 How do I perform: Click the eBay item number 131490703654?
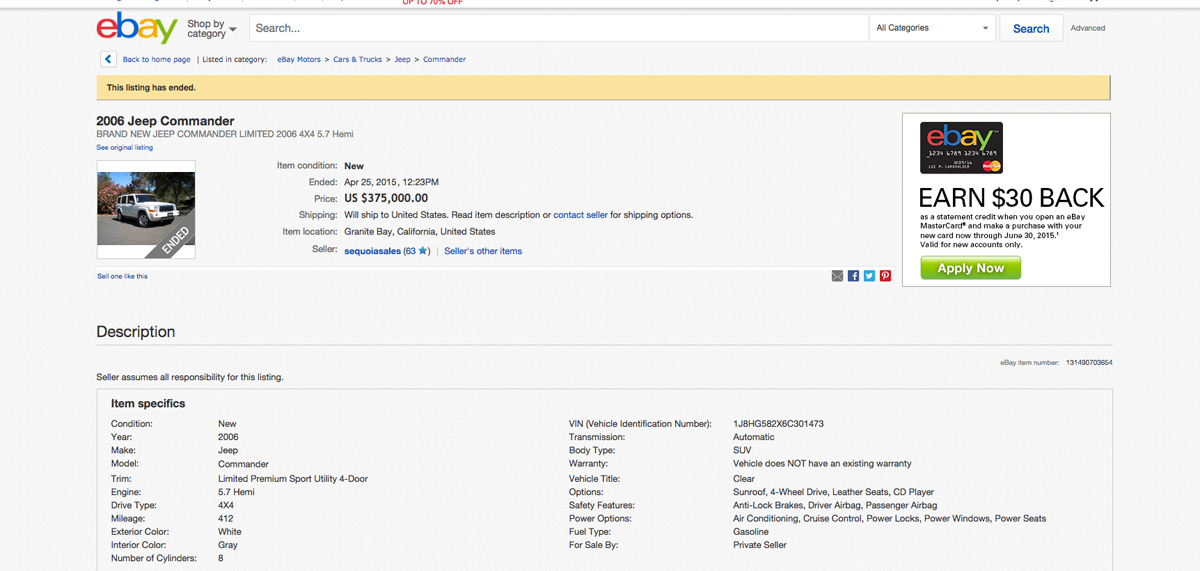(1089, 362)
